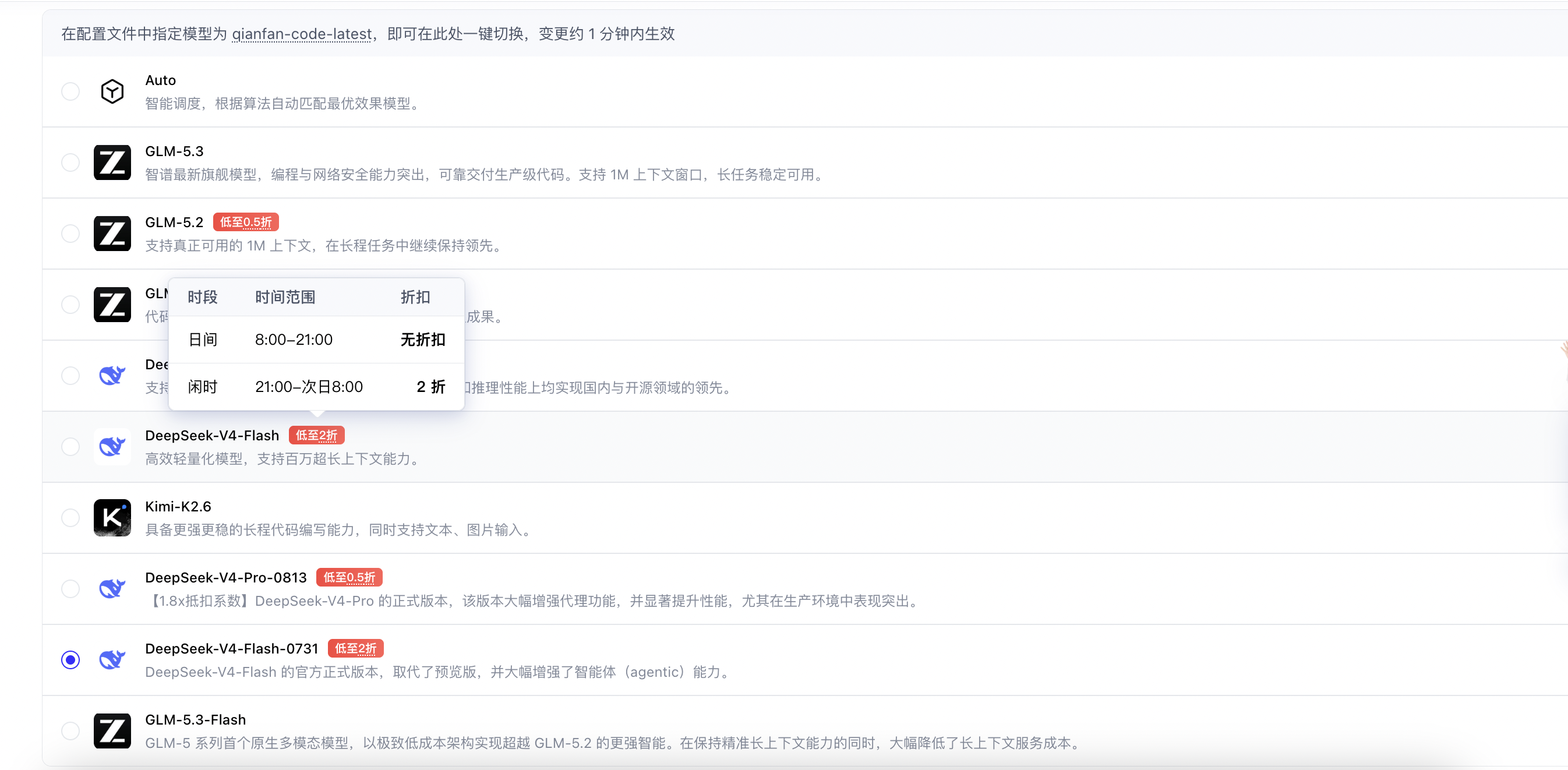The width and height of the screenshot is (1568, 770).
Task: Click the GLM-5.3 Z logo icon
Action: (112, 163)
